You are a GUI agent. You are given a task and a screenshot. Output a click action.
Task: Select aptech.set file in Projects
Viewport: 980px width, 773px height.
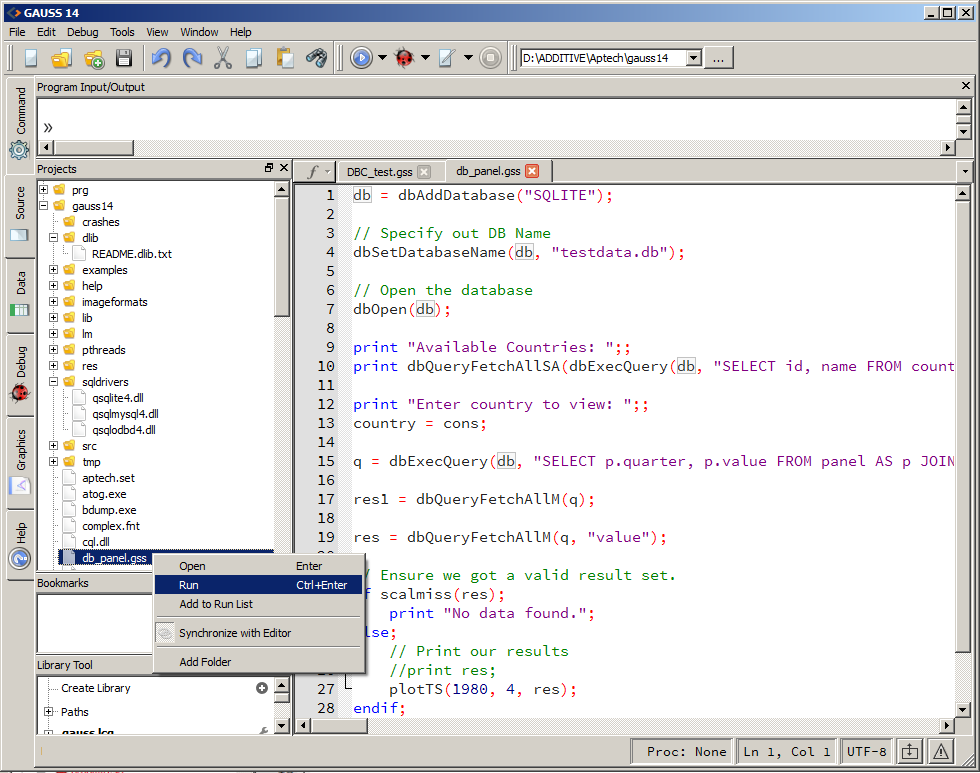(108, 478)
